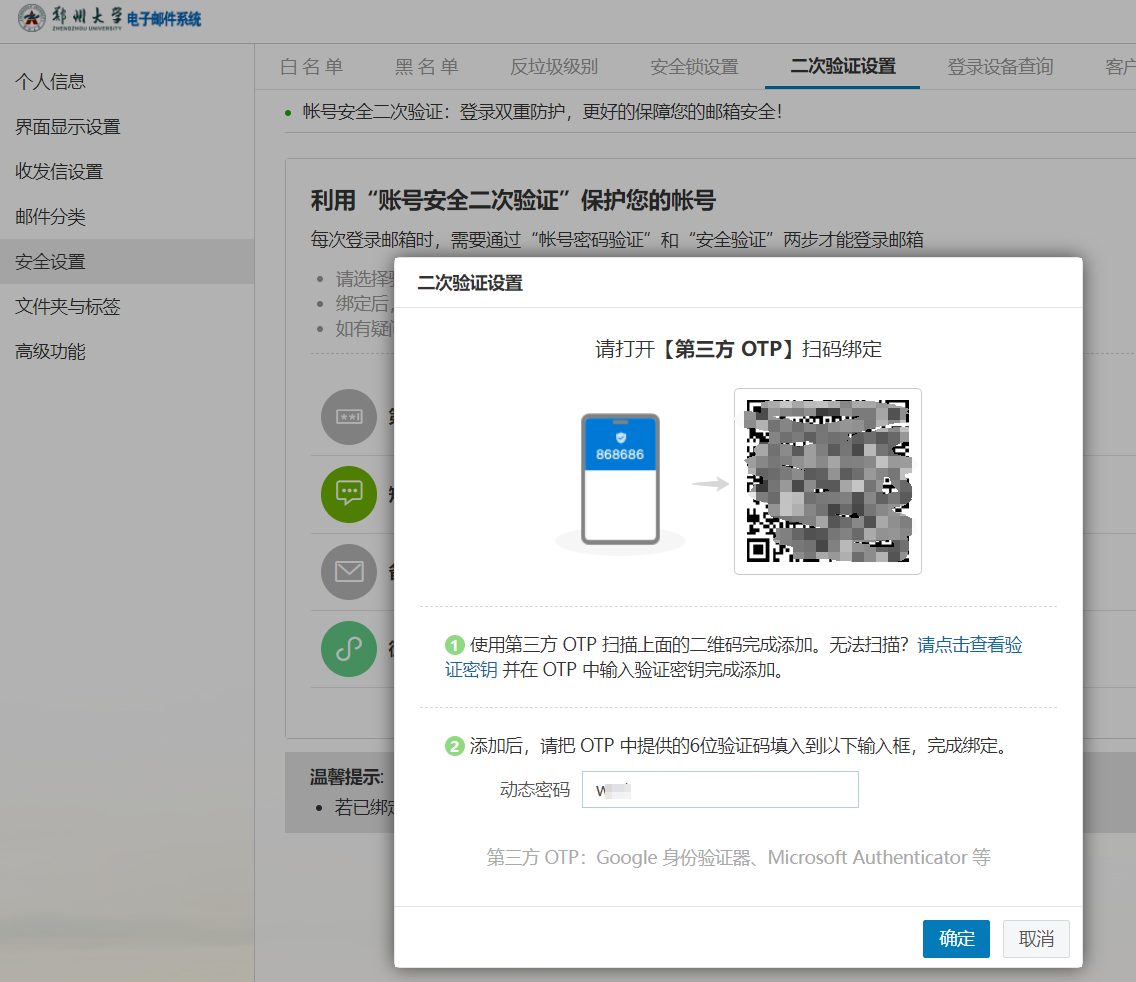Click the 请打开【第三方 OTP】扫码绑定 heading
This screenshot has width=1136, height=982.
point(738,349)
